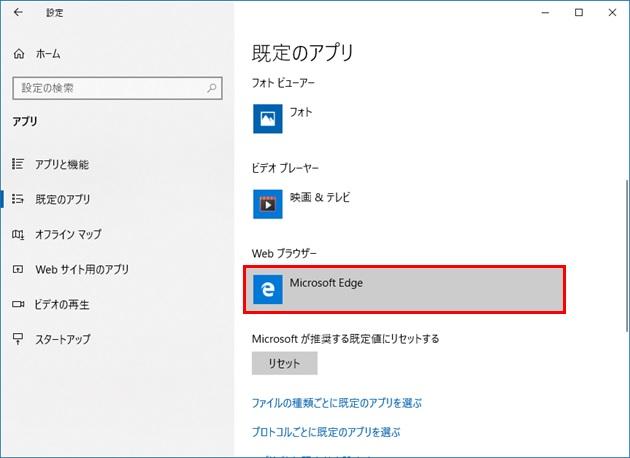Open the ホーム settings page
Screen dimensions: 630x458
tap(48, 54)
